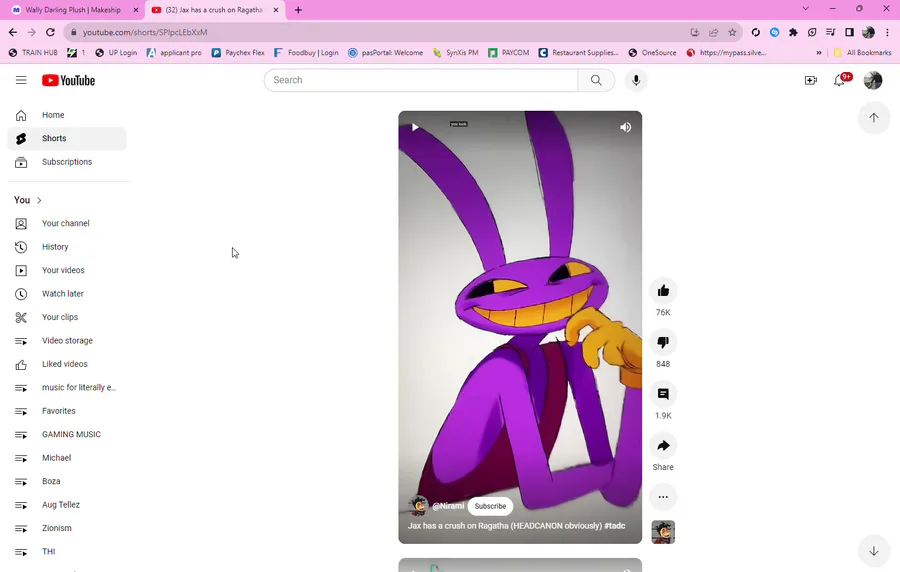Open watch History
The width and height of the screenshot is (900, 572).
(x=67, y=247)
